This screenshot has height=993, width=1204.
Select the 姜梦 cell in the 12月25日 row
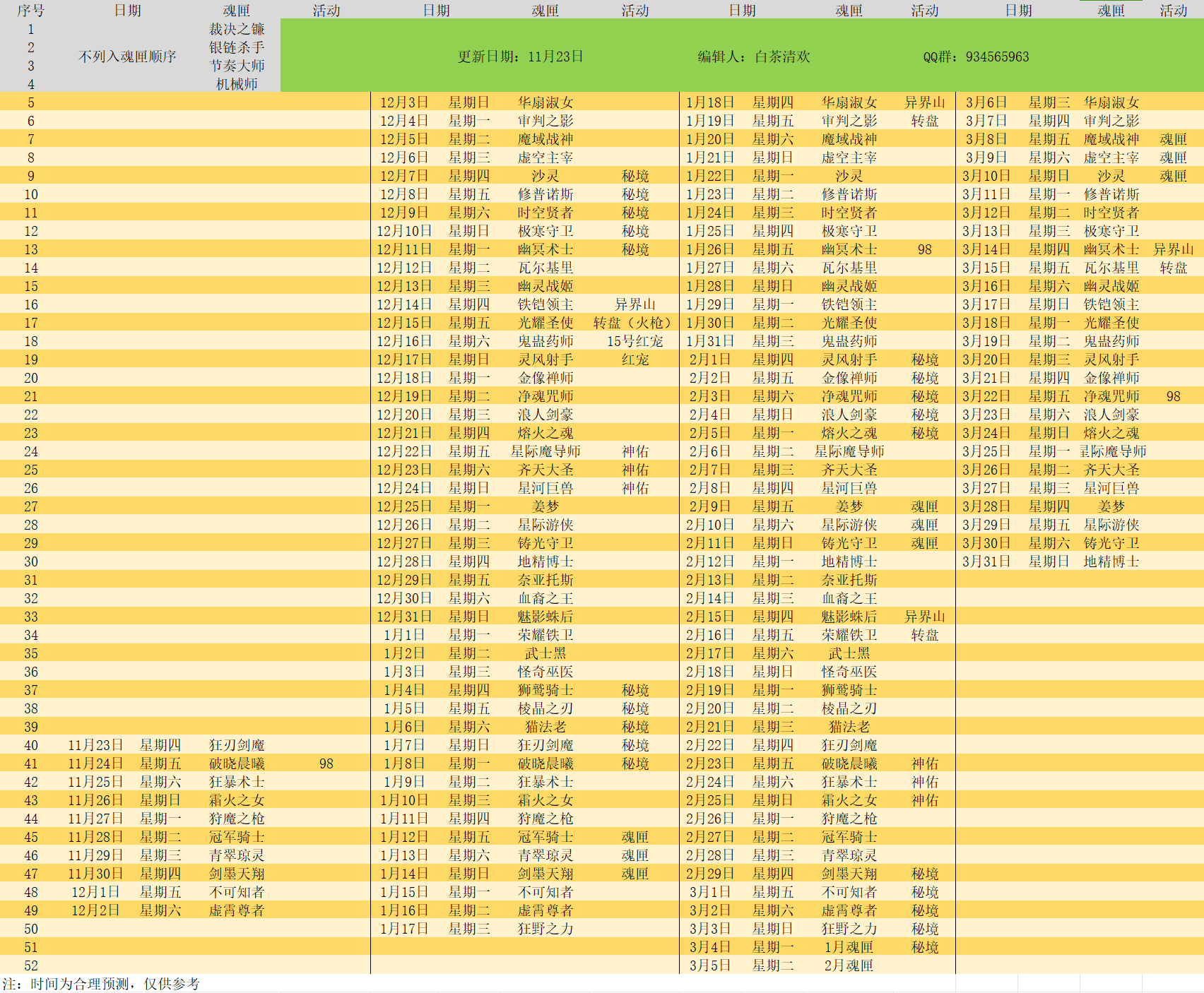[545, 506]
